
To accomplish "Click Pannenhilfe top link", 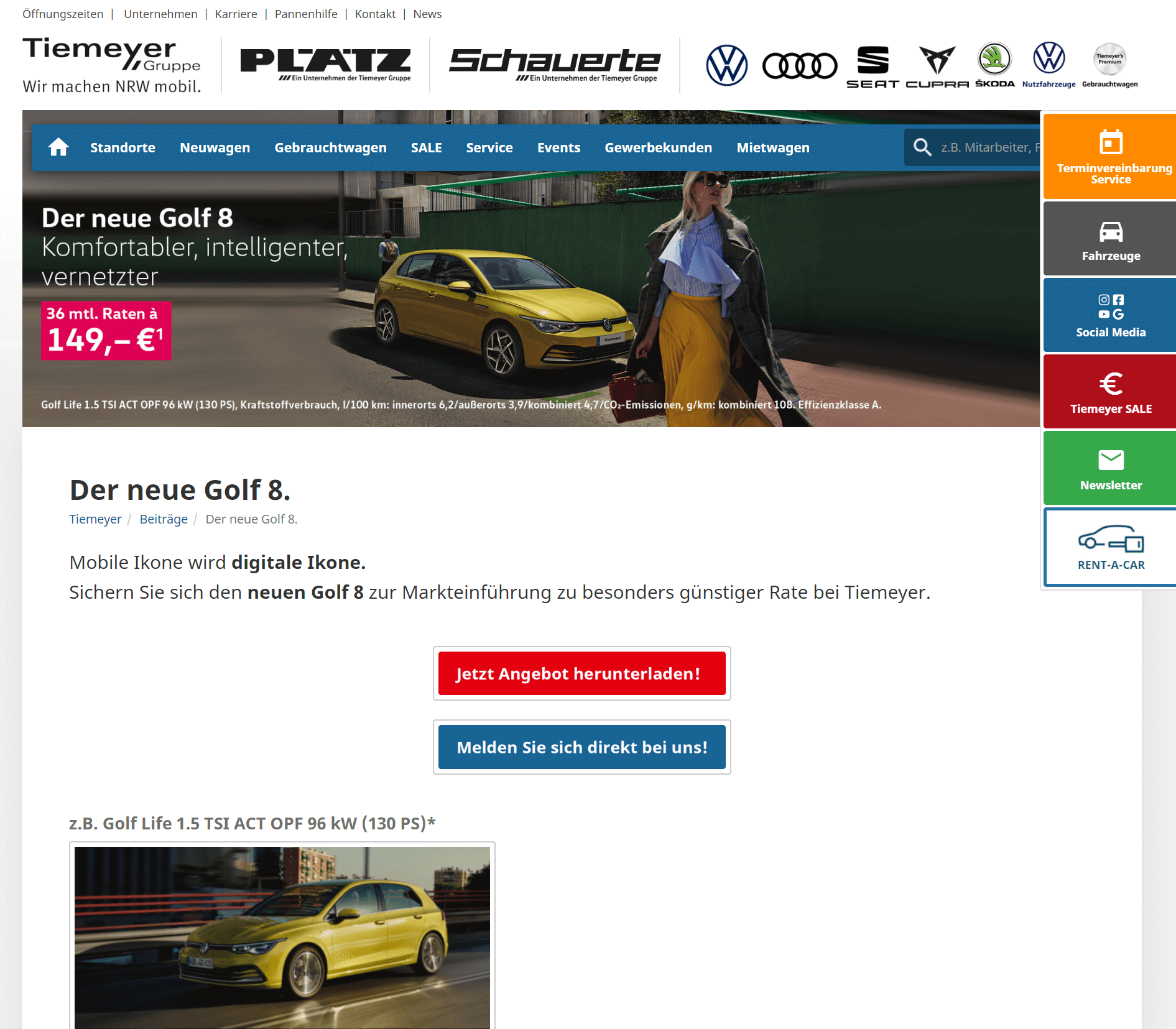I will (306, 14).
